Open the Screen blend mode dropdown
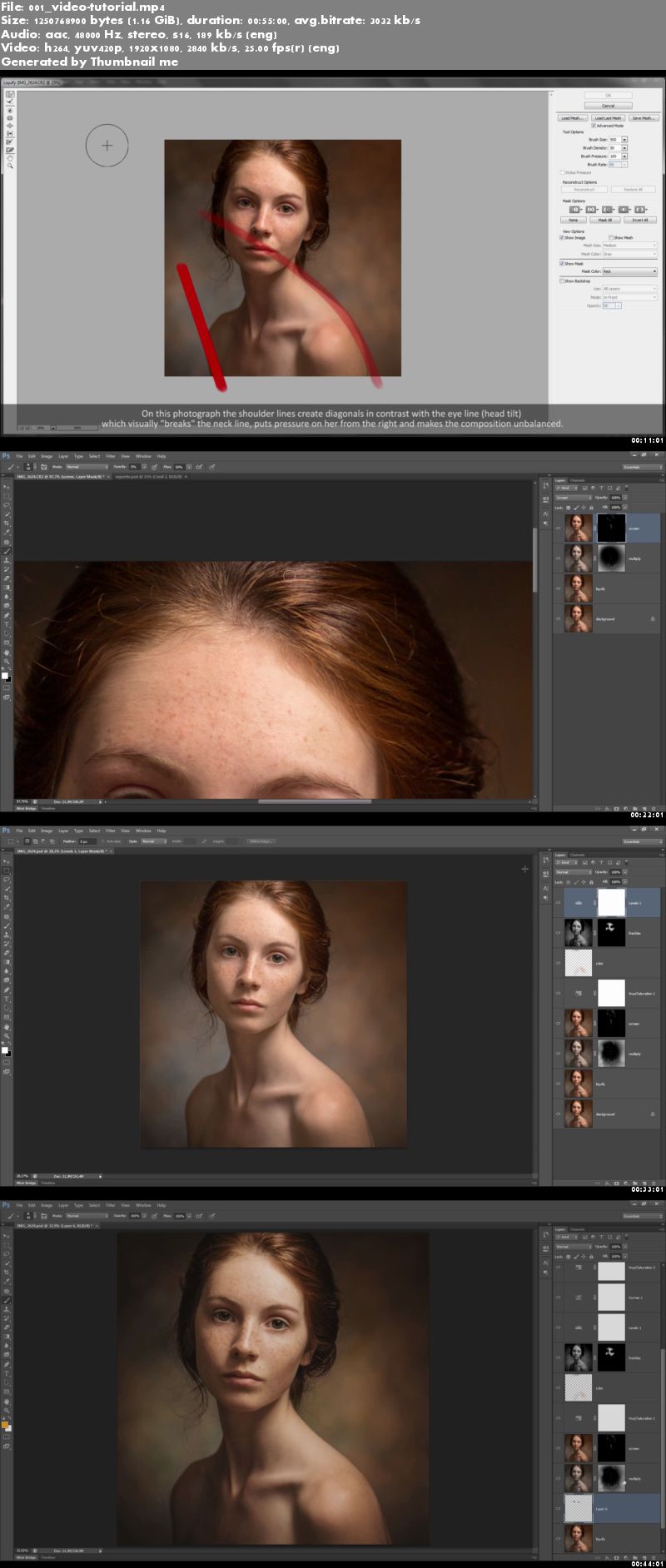 (573, 498)
